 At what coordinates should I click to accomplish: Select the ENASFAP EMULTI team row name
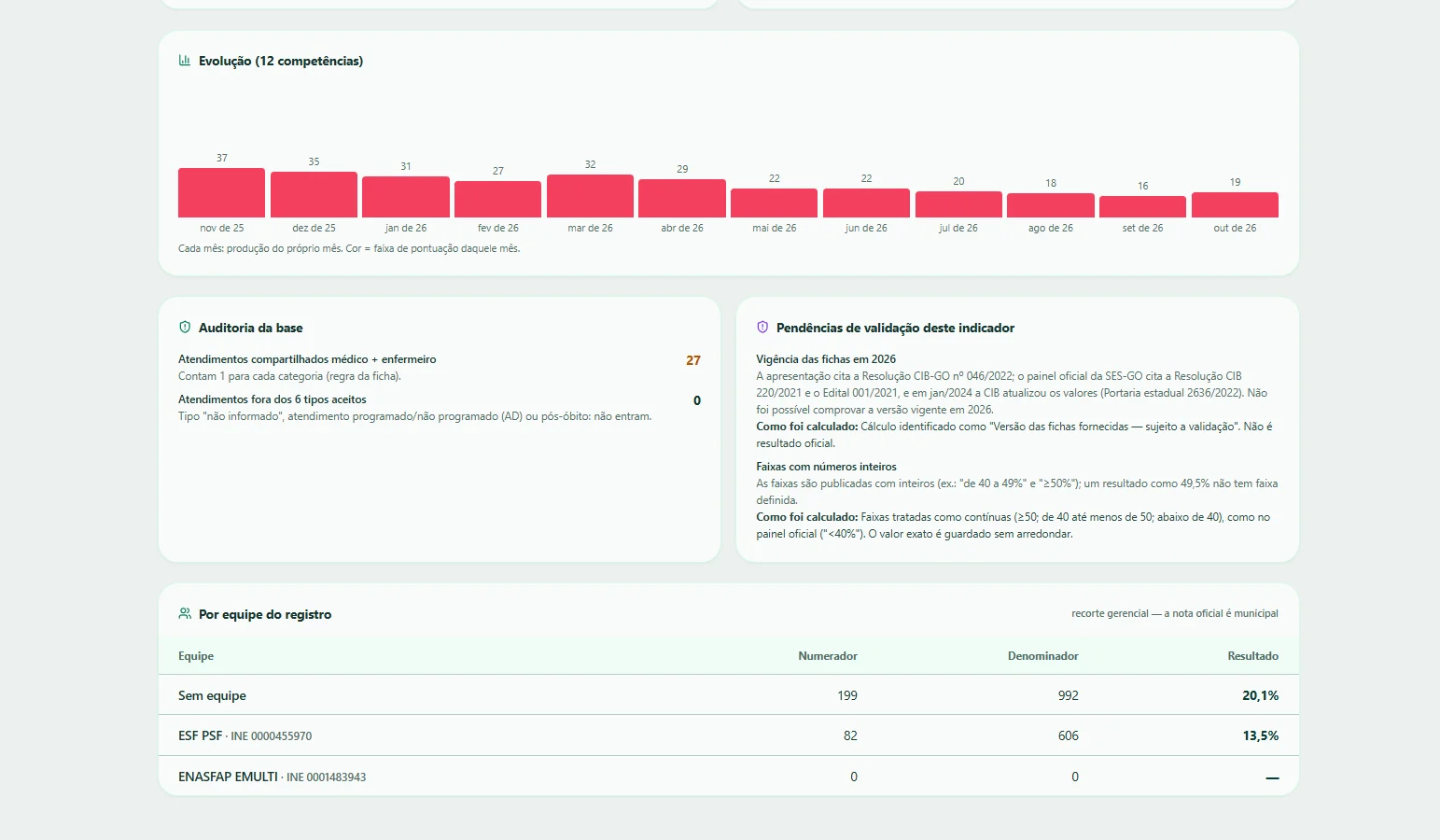pos(272,777)
